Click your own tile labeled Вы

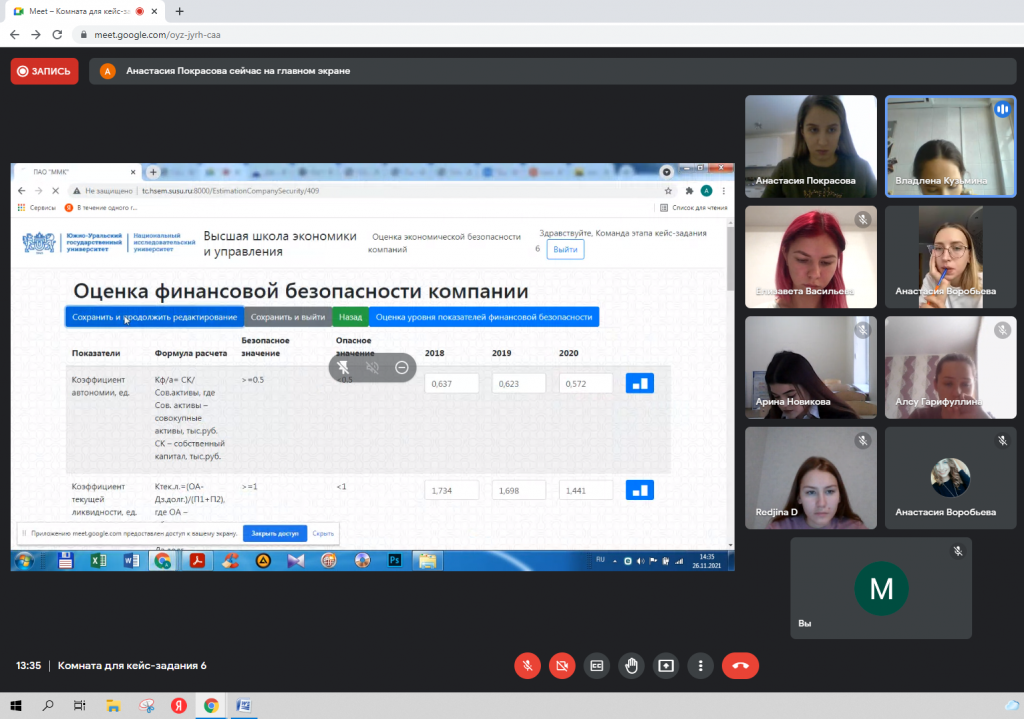(x=880, y=588)
